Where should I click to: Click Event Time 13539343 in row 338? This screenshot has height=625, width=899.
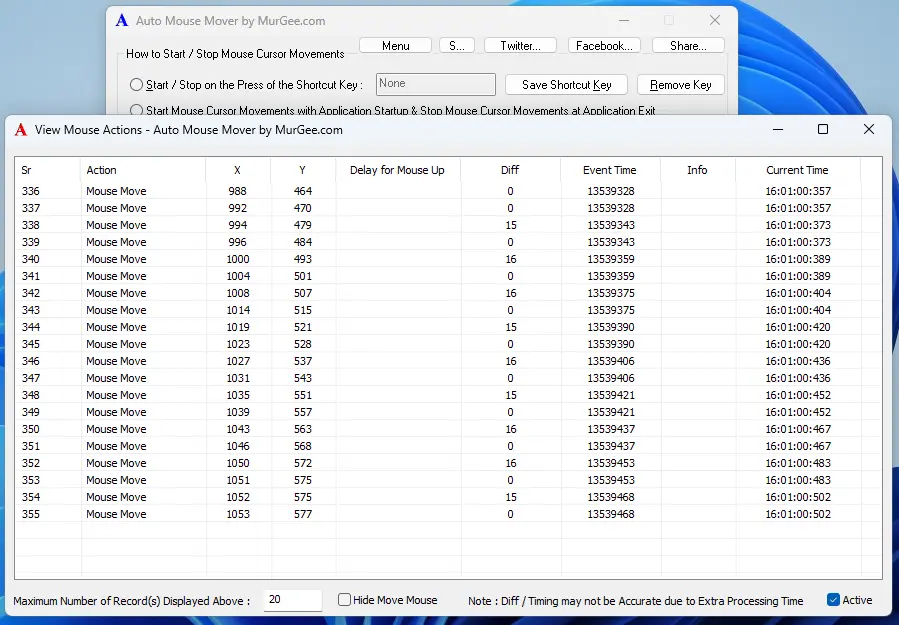611,225
